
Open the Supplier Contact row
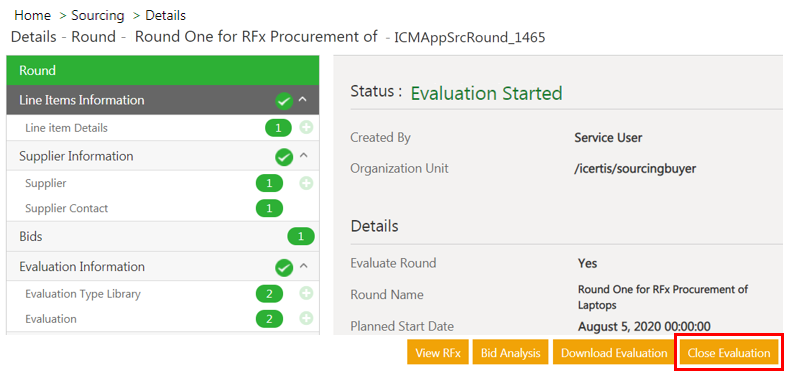[x=163, y=208]
